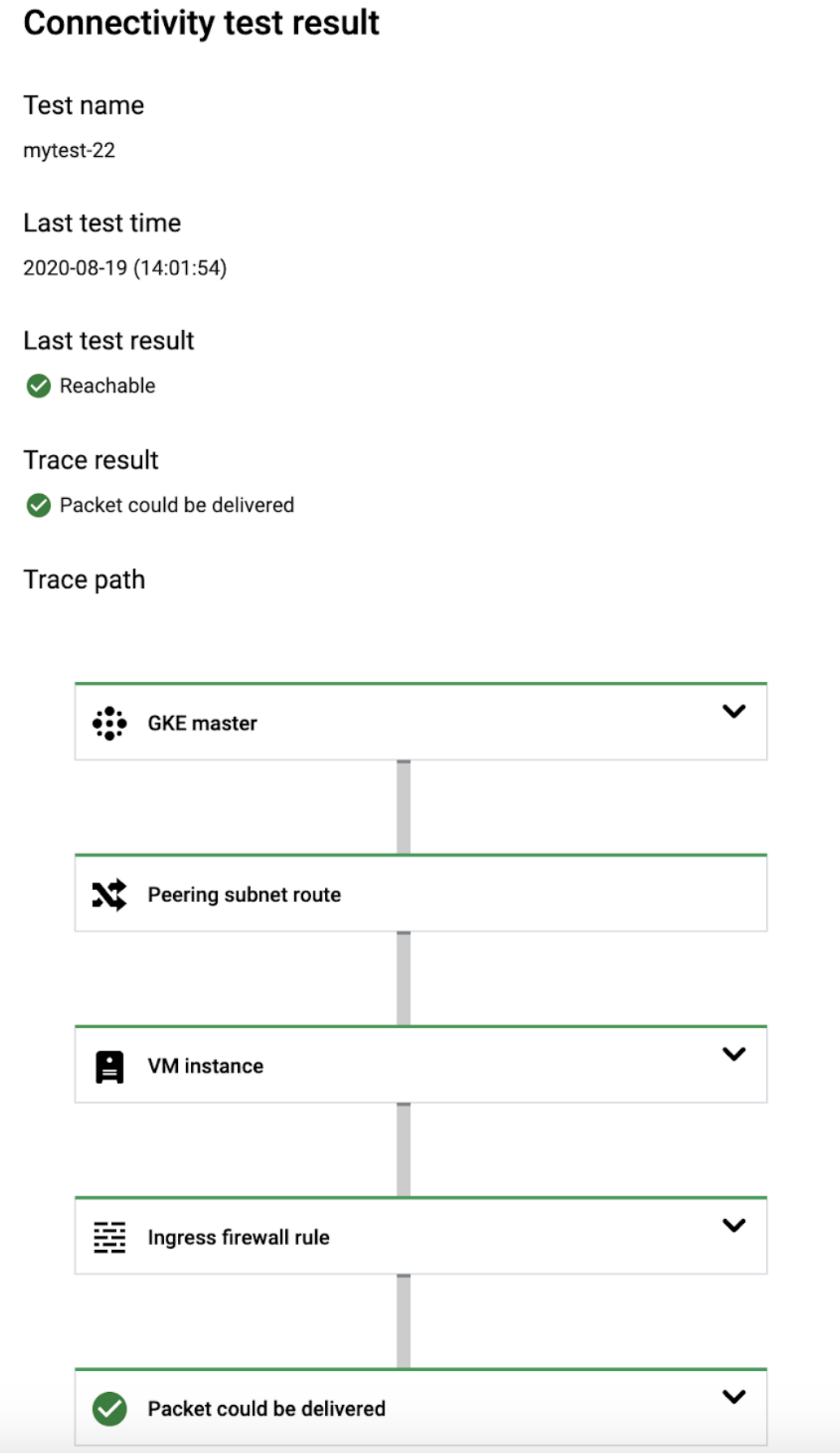
Task: Expand the VM instance card details
Action: pyautogui.click(x=734, y=1055)
